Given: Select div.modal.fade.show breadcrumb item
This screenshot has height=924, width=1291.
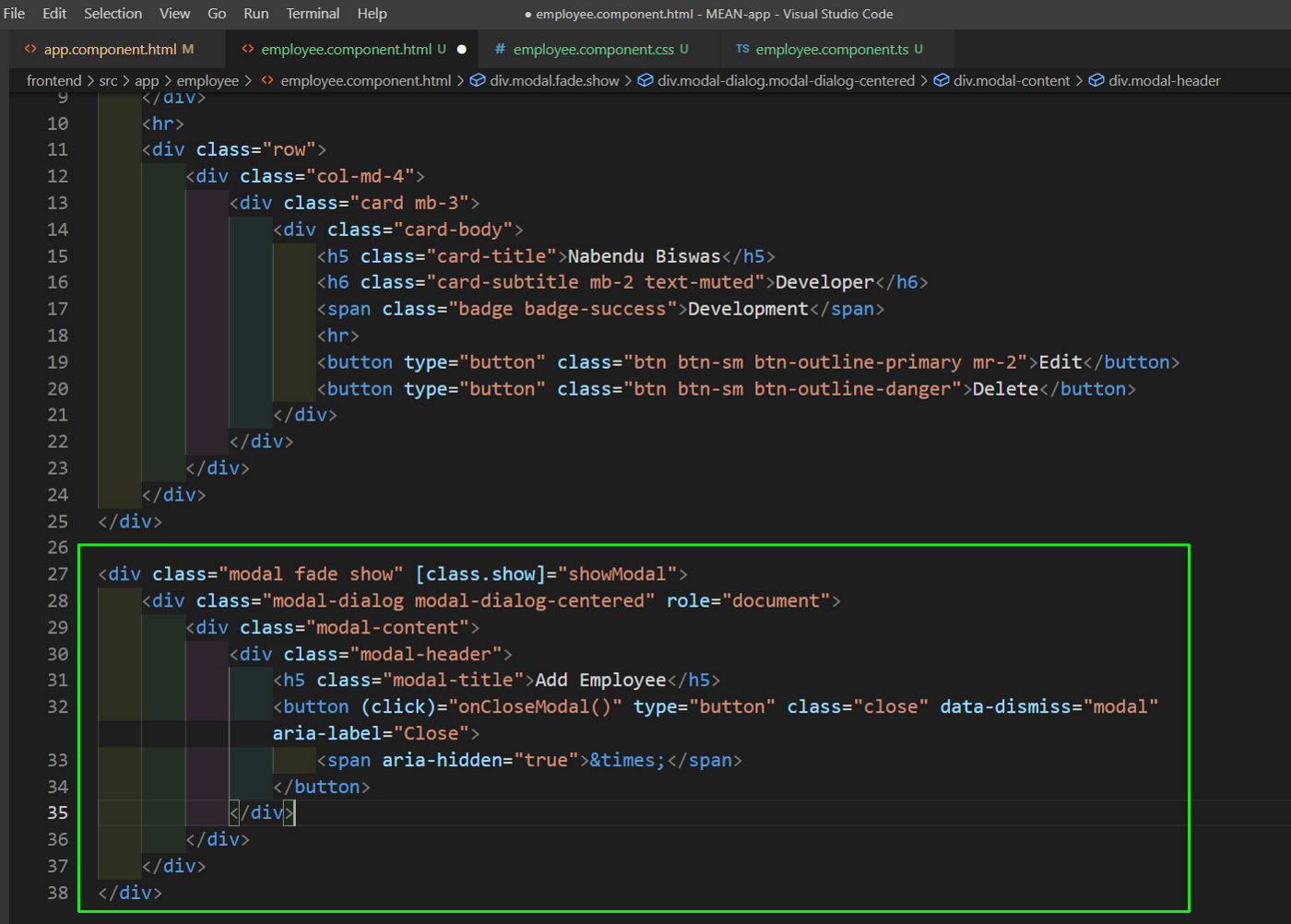Looking at the screenshot, I should click(x=554, y=81).
